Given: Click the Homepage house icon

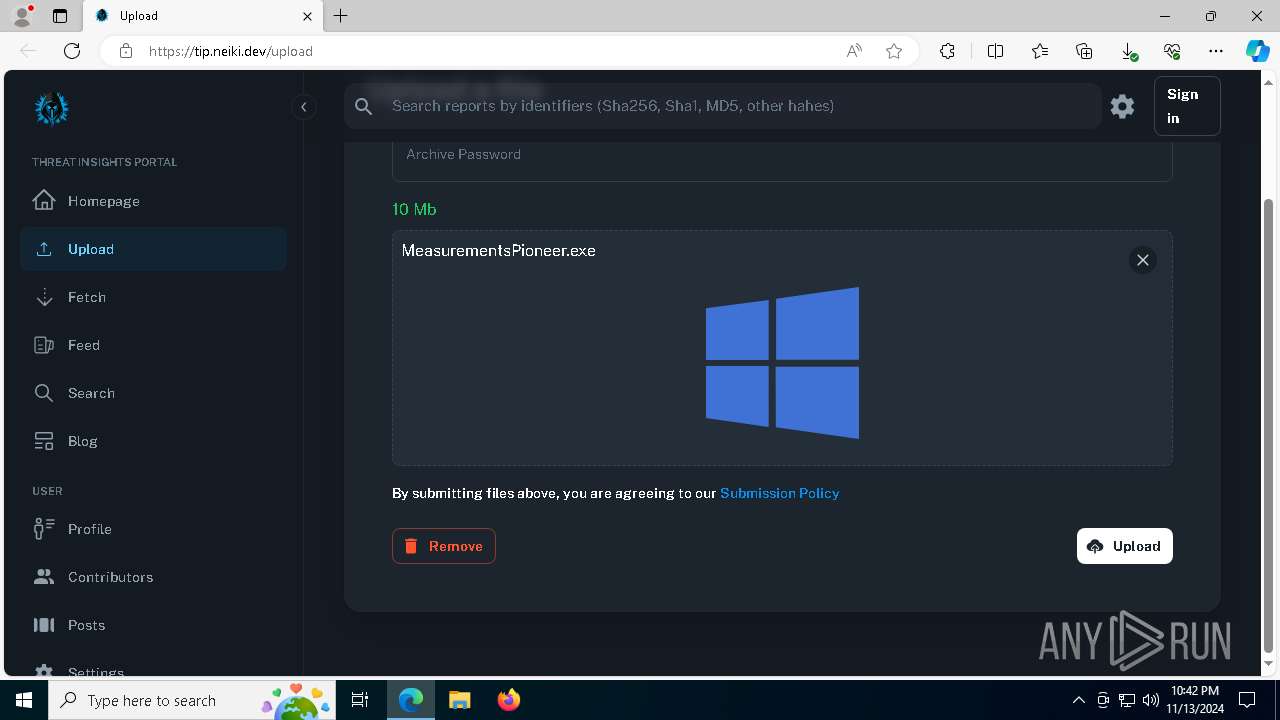Looking at the screenshot, I should (x=44, y=200).
